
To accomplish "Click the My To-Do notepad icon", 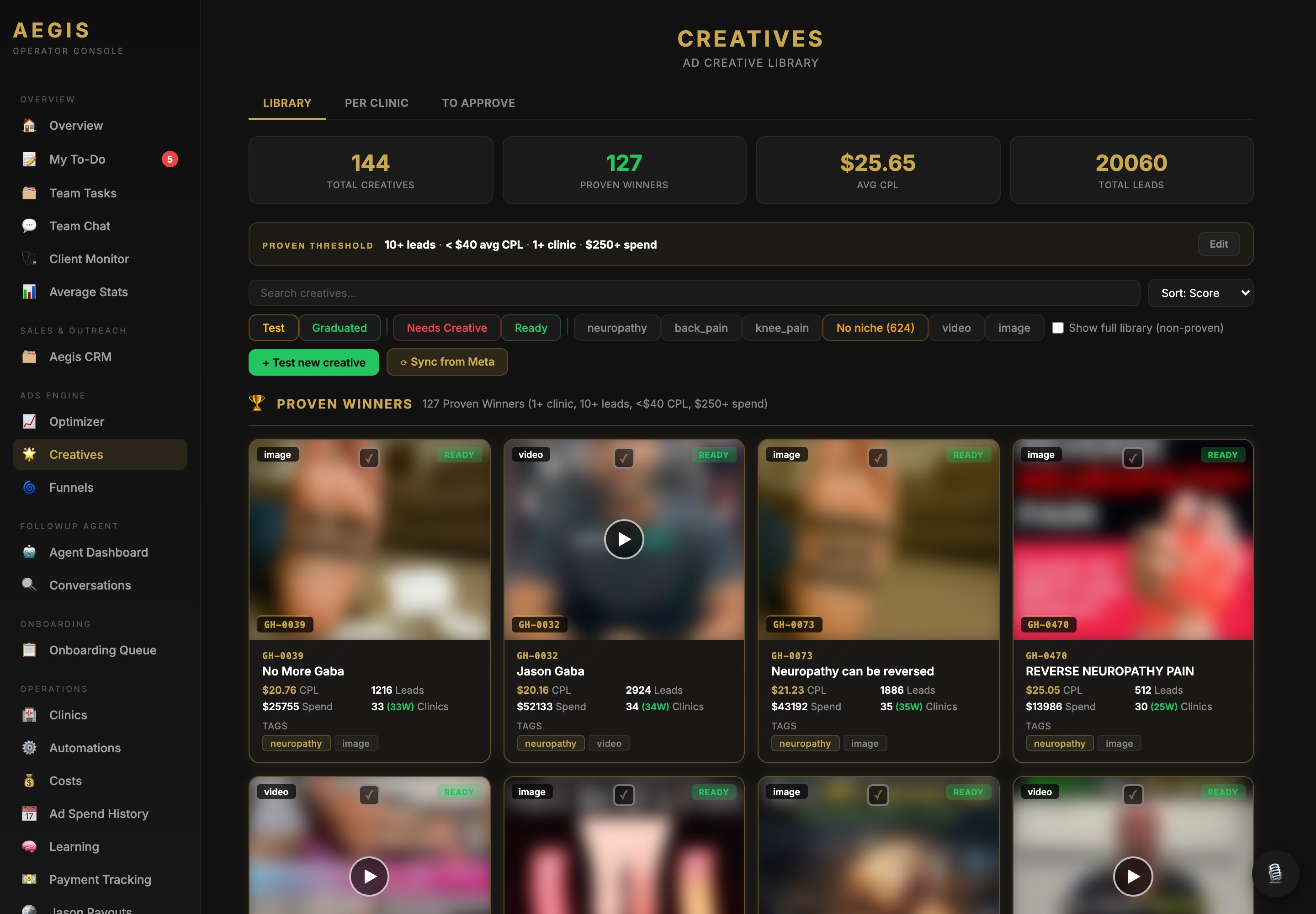I will click(29, 159).
